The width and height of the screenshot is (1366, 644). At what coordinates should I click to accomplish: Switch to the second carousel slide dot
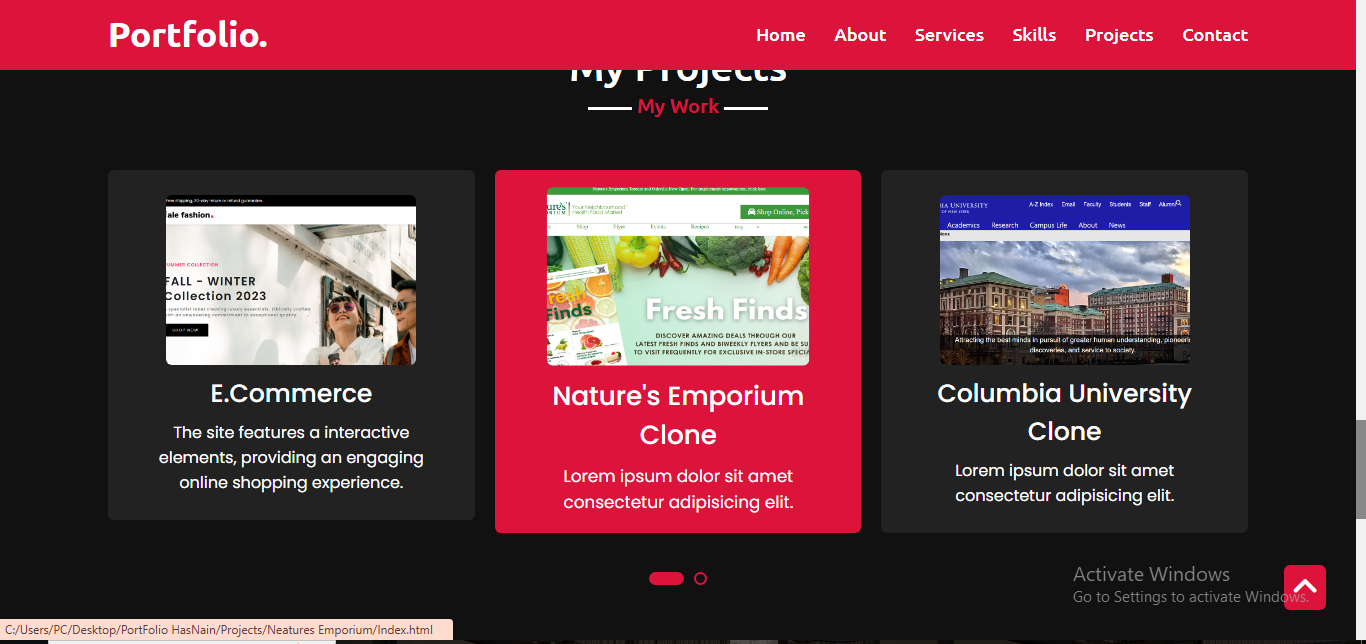[700, 578]
